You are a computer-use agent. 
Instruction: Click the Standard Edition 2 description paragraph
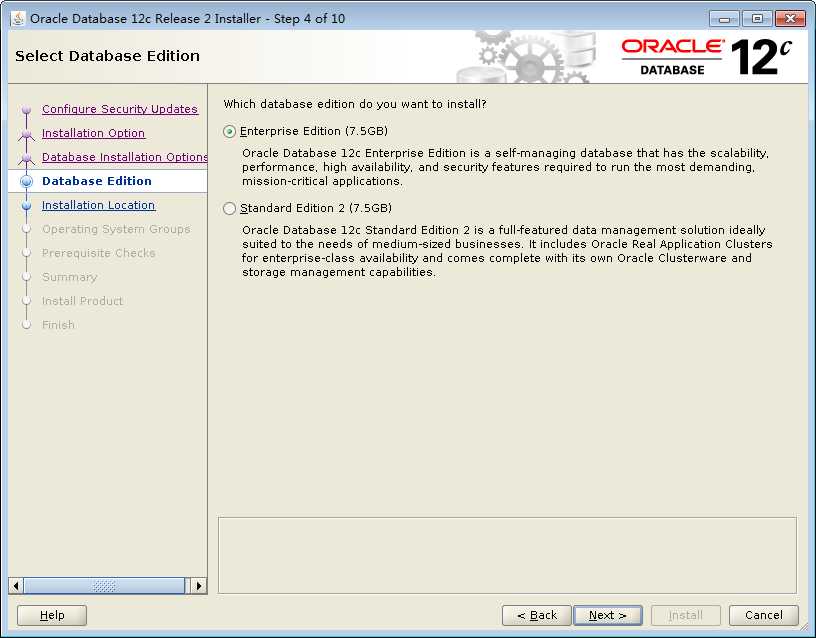[x=507, y=251]
